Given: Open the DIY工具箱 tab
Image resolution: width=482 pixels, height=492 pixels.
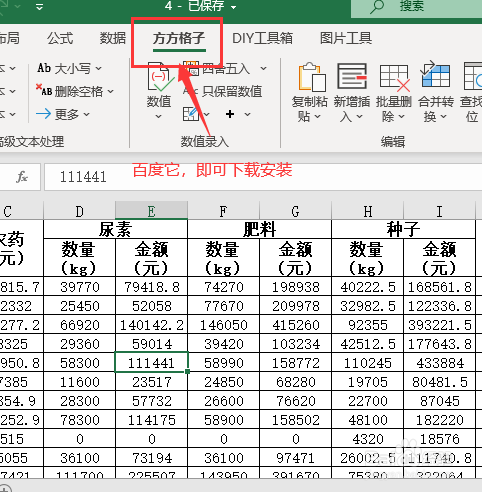Looking at the screenshot, I should tap(262, 38).
